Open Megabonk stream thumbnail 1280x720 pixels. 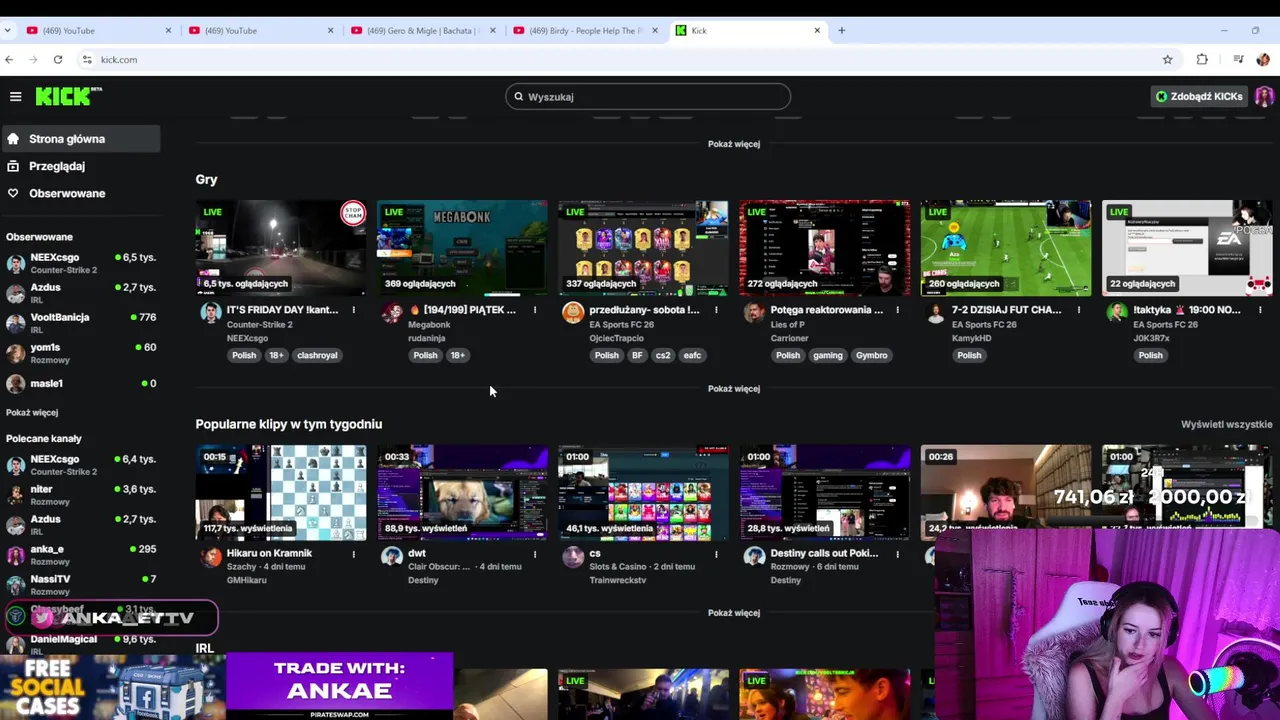(462, 248)
